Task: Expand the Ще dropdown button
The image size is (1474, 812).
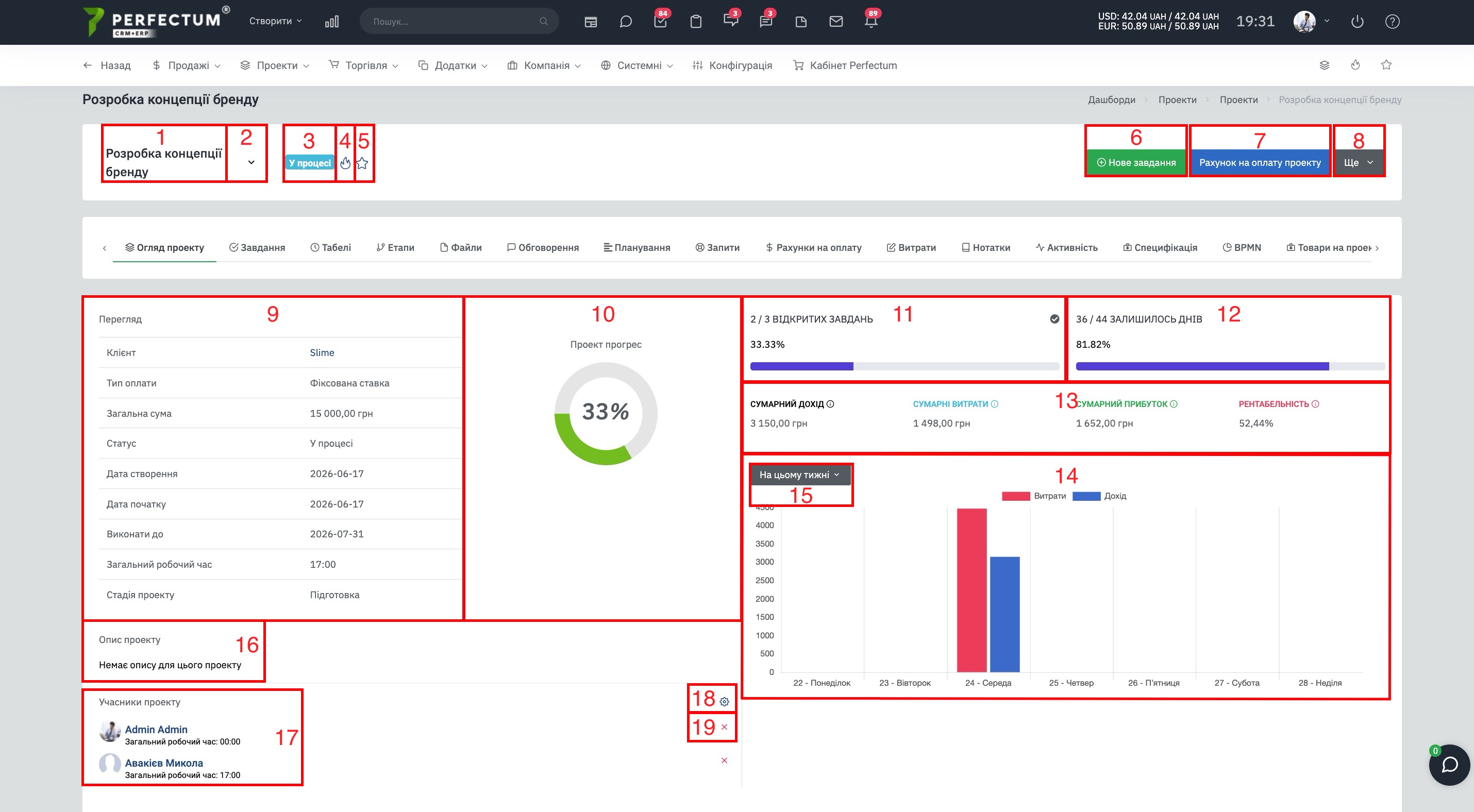Action: click(x=1359, y=162)
